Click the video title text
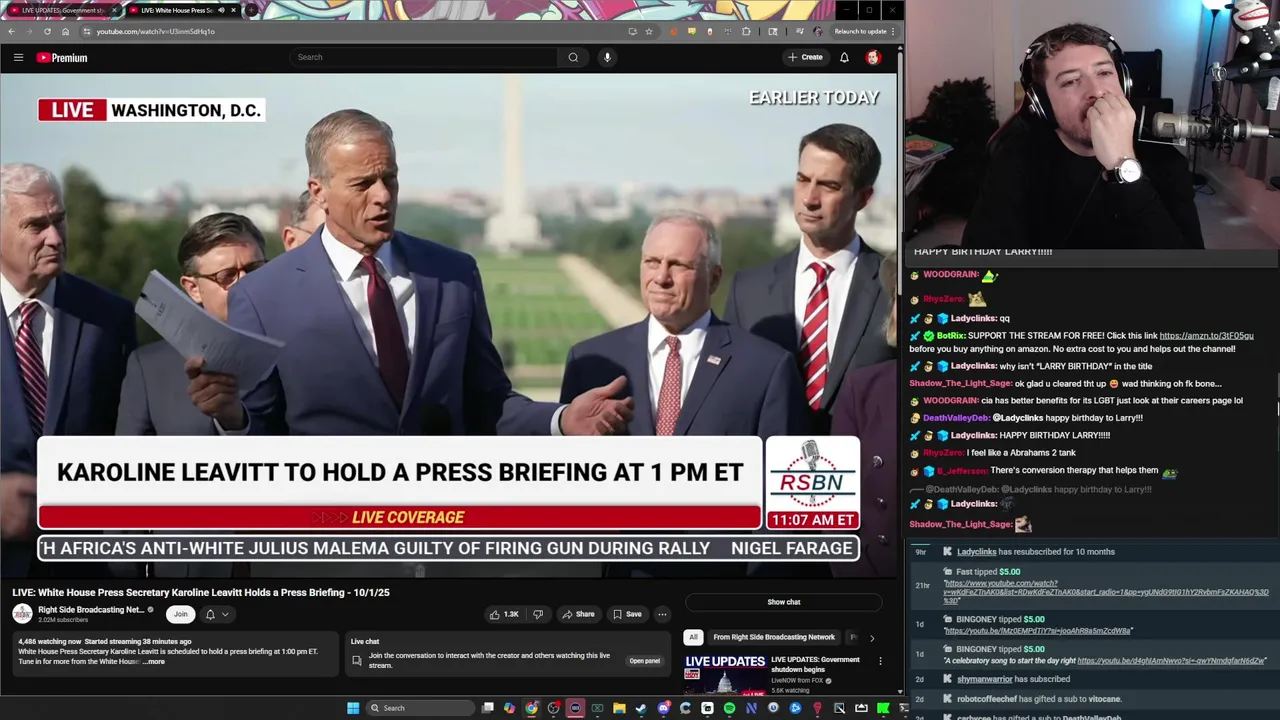 tap(201, 593)
